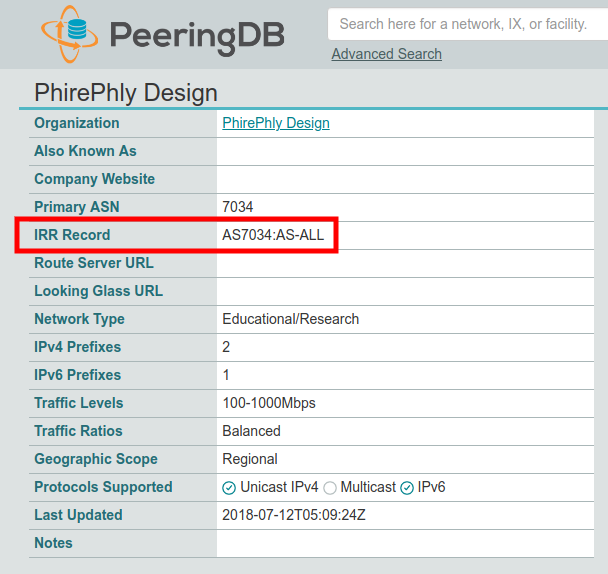This screenshot has height=574, width=608.
Task: Click the Traffic Ratios label
Action: [78, 431]
